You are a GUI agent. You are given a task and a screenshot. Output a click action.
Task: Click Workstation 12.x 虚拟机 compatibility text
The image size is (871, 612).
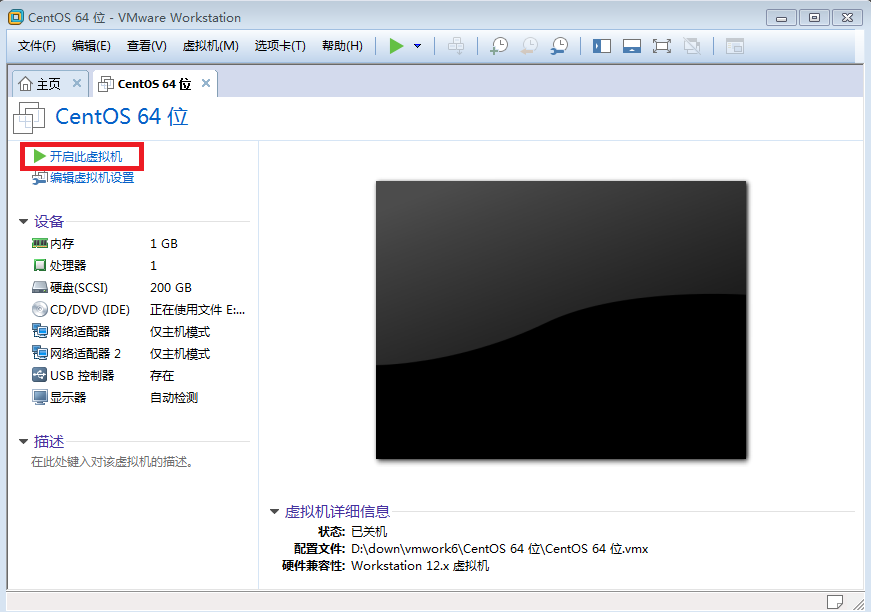(420, 566)
